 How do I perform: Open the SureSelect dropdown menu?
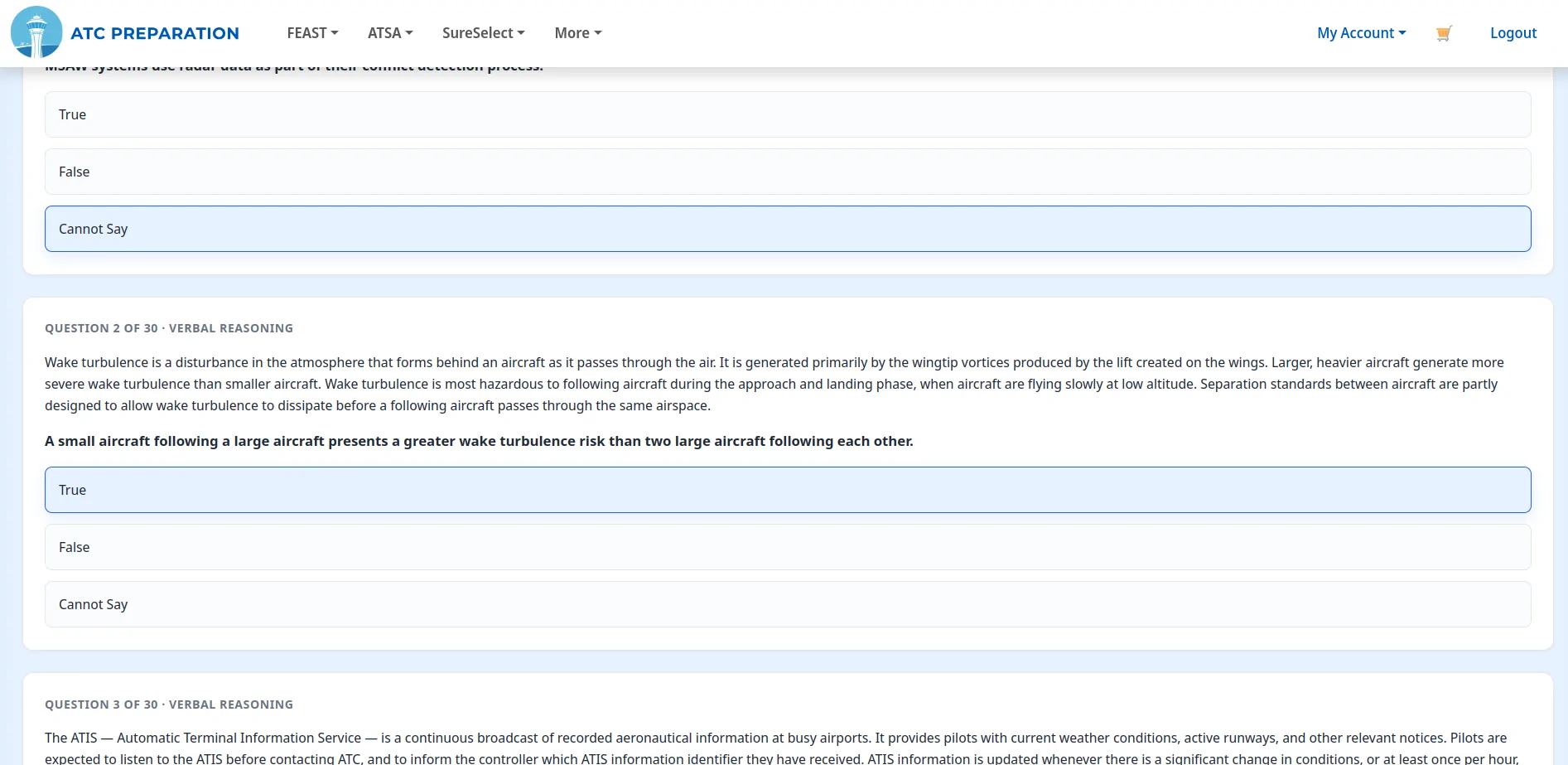tap(484, 33)
